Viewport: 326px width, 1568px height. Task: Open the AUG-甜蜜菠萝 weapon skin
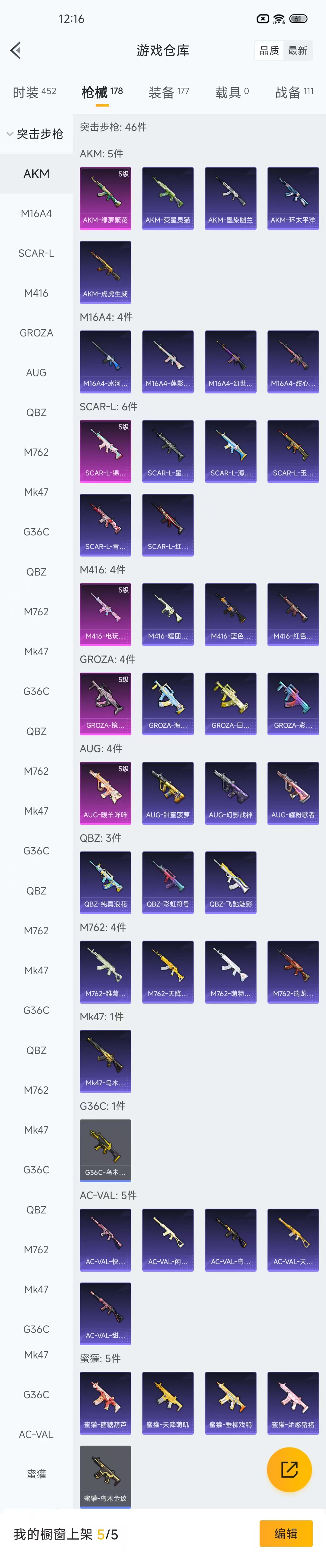pyautogui.click(x=168, y=793)
